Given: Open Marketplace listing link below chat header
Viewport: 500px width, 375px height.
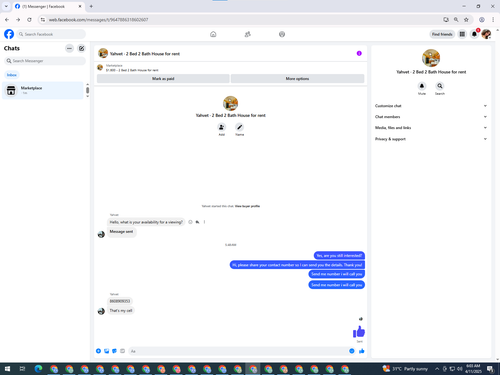Looking at the screenshot, I should pos(132,68).
